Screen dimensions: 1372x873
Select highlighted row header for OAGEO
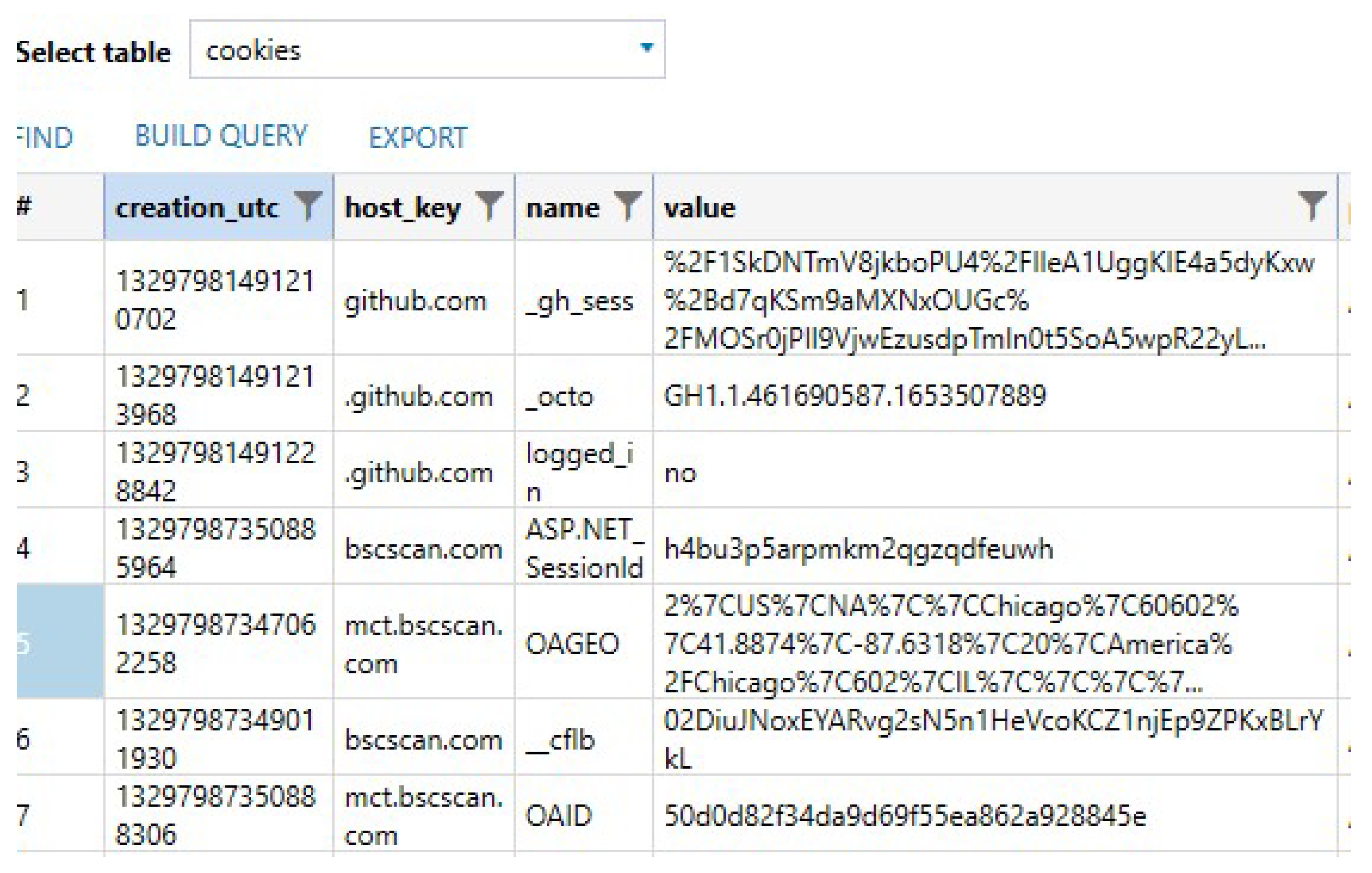tap(59, 642)
